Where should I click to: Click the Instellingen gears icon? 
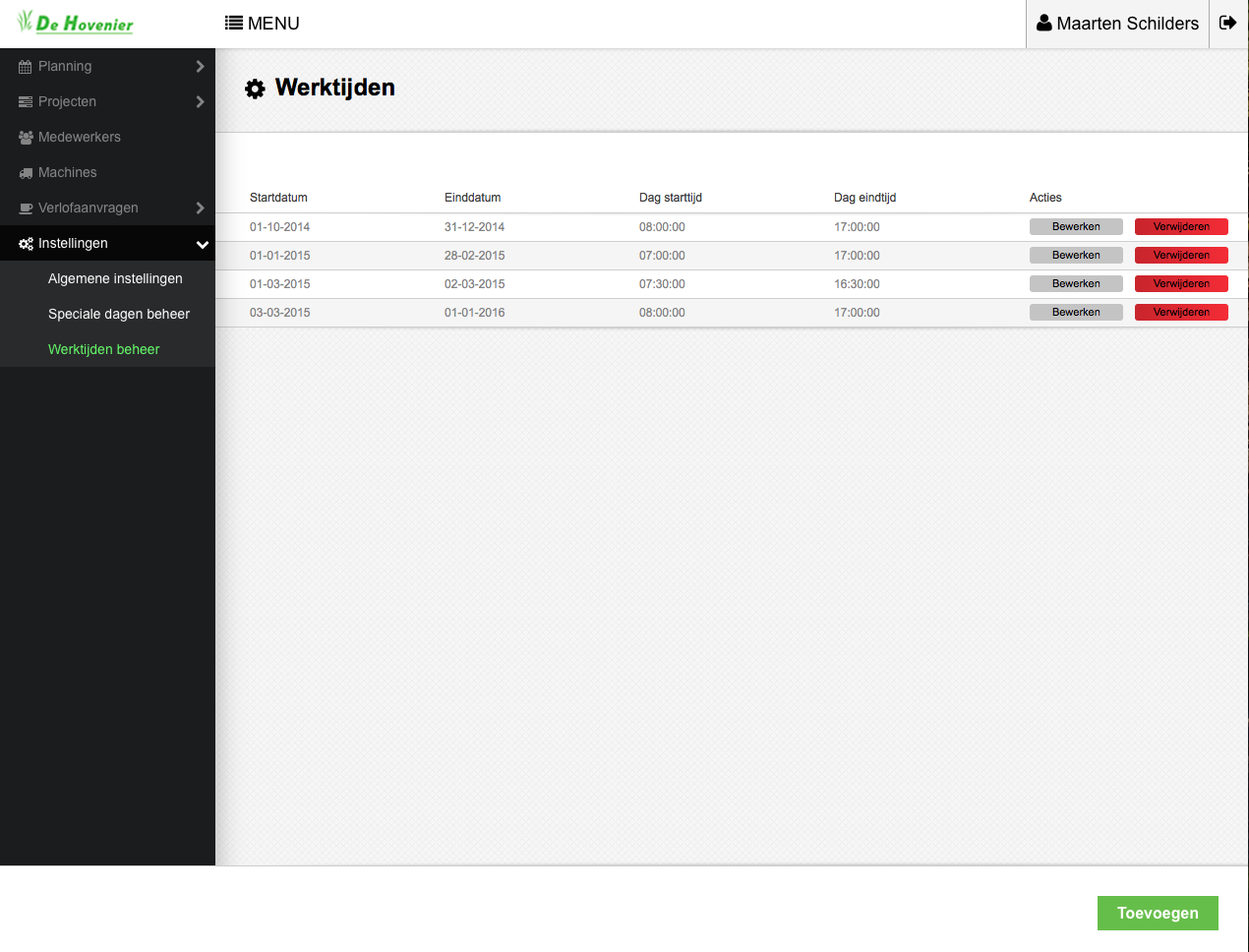coord(26,244)
